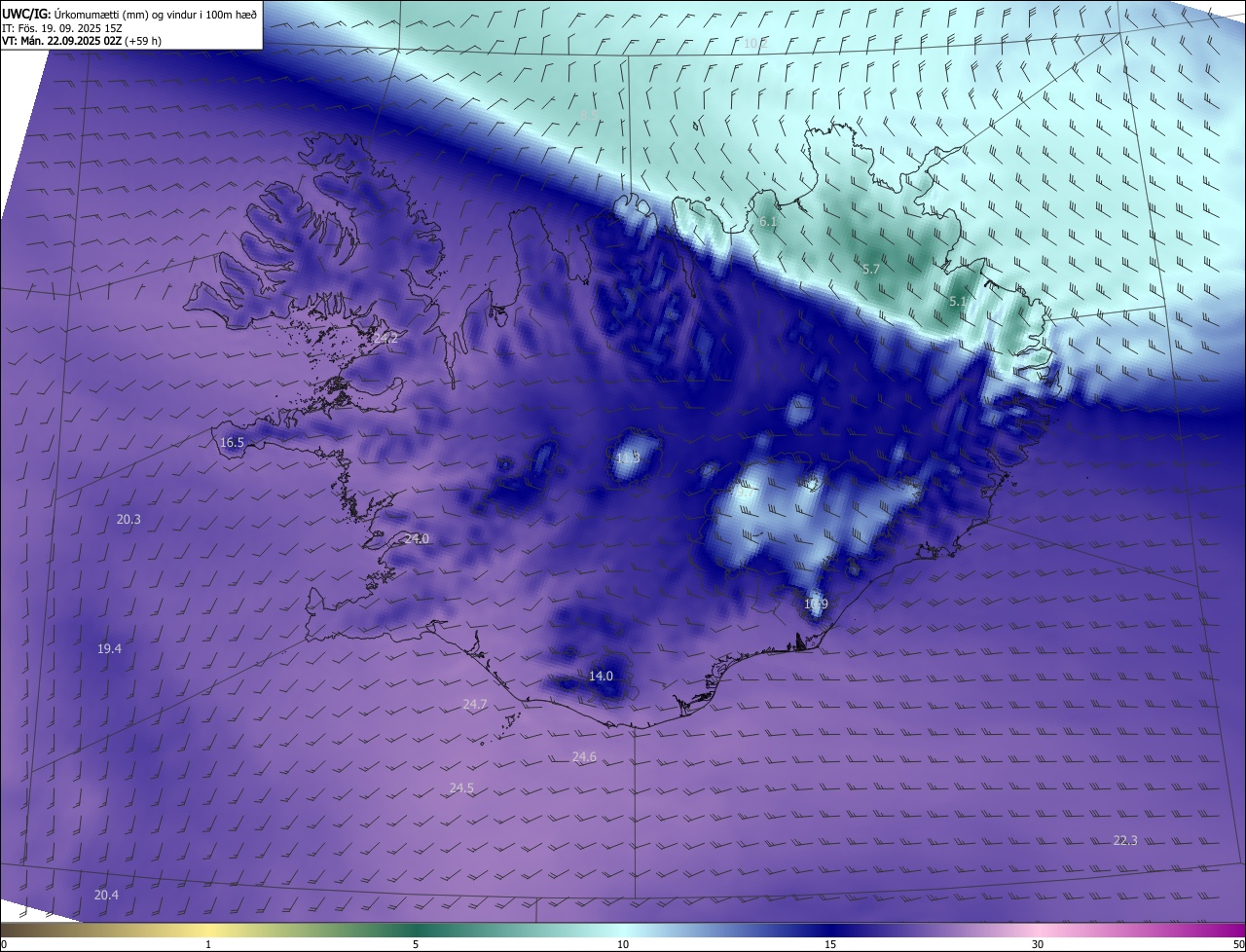
Task: Click the 19.4 value label
Action: [109, 648]
